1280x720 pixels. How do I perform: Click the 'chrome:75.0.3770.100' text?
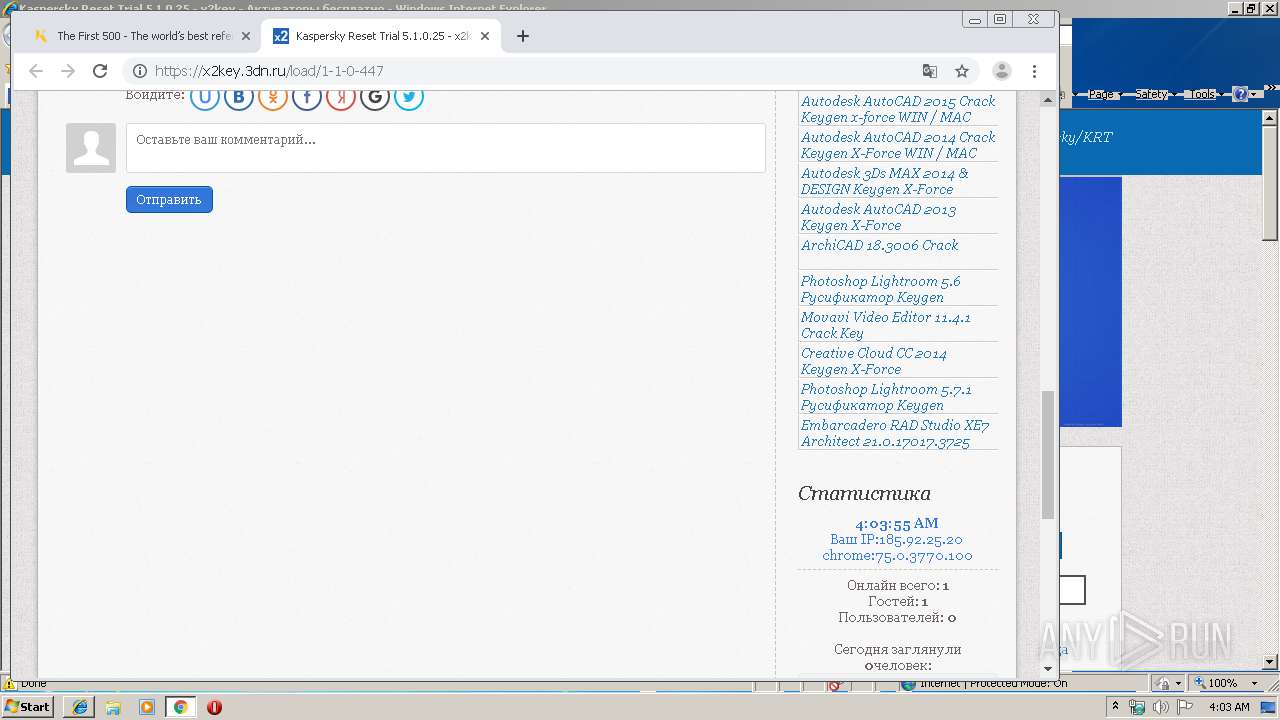pos(897,555)
